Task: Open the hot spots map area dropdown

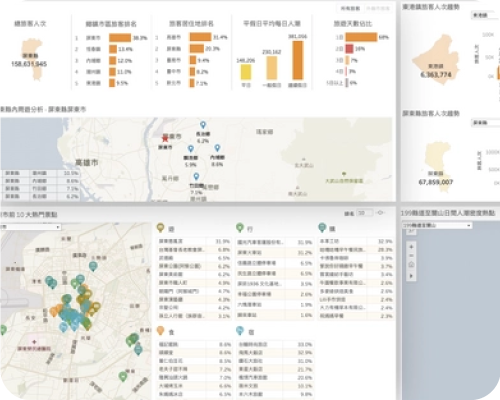Action: coord(30,227)
